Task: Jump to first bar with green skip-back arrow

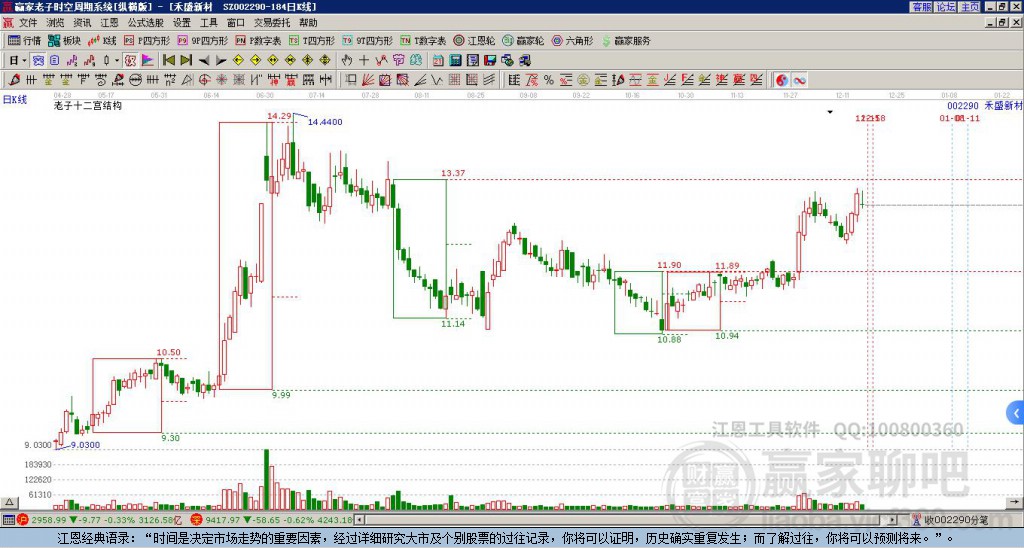Action: pyautogui.click(x=168, y=61)
